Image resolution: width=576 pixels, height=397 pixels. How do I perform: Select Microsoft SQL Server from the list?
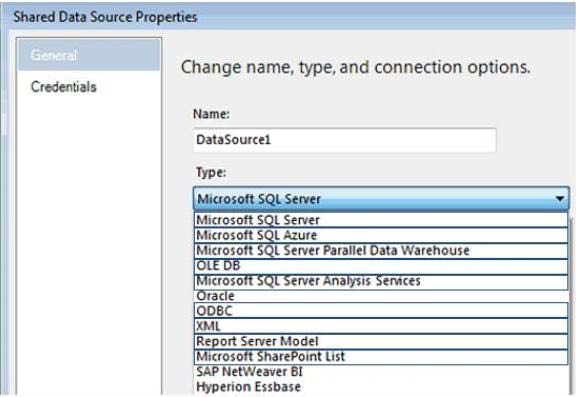(x=381, y=220)
